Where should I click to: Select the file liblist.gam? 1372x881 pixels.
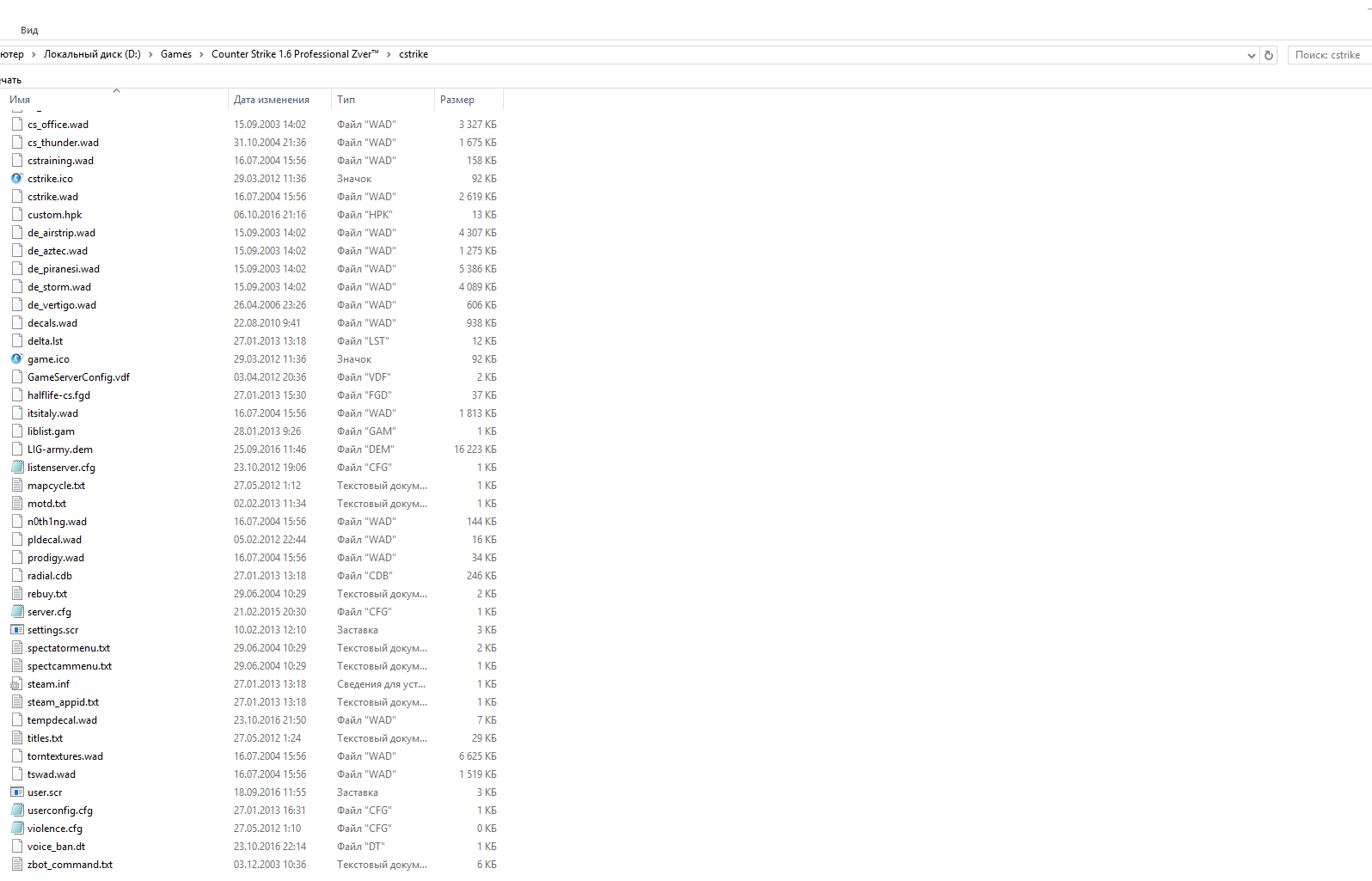pyautogui.click(x=51, y=431)
